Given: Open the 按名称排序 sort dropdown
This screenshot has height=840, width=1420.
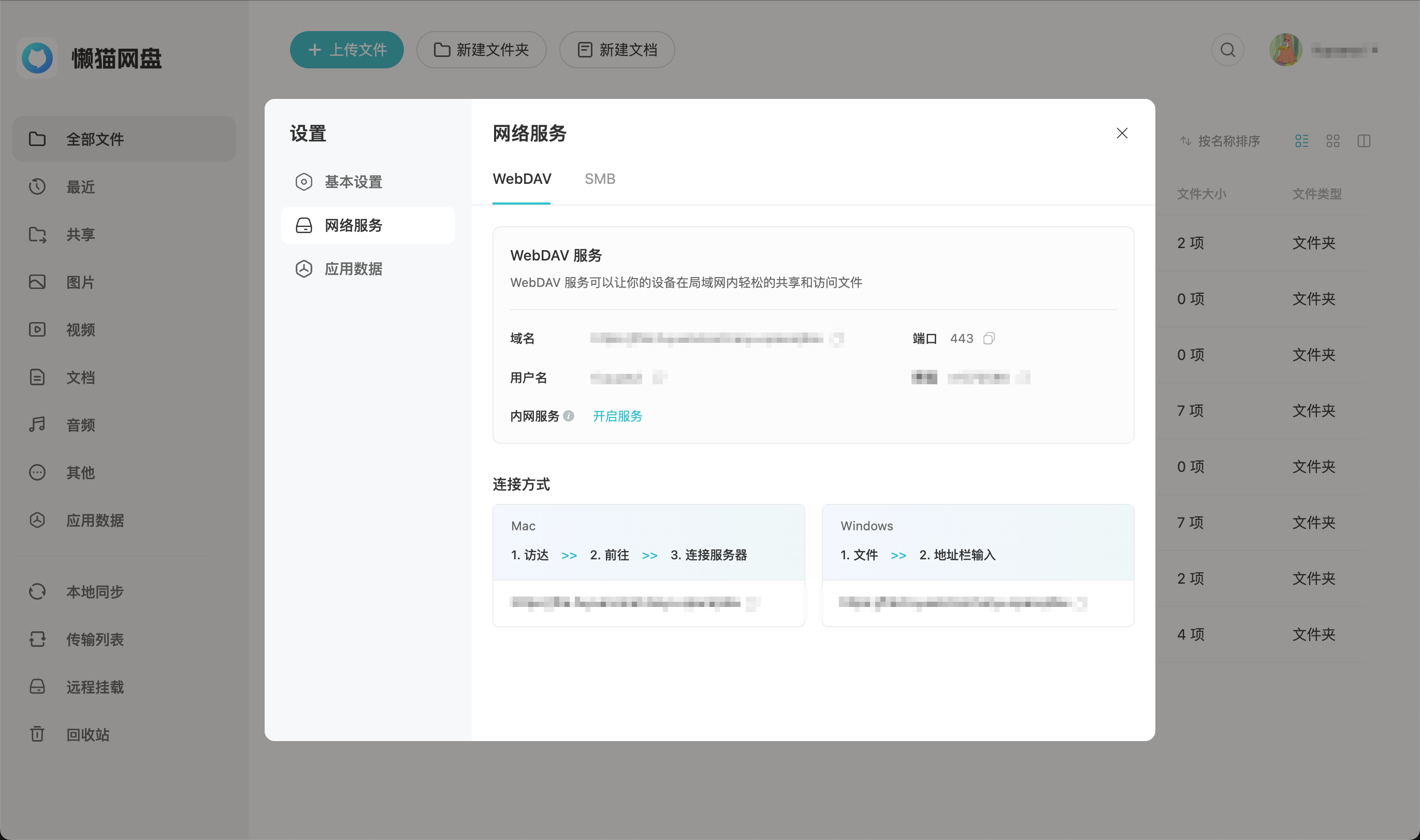Looking at the screenshot, I should click(1220, 141).
